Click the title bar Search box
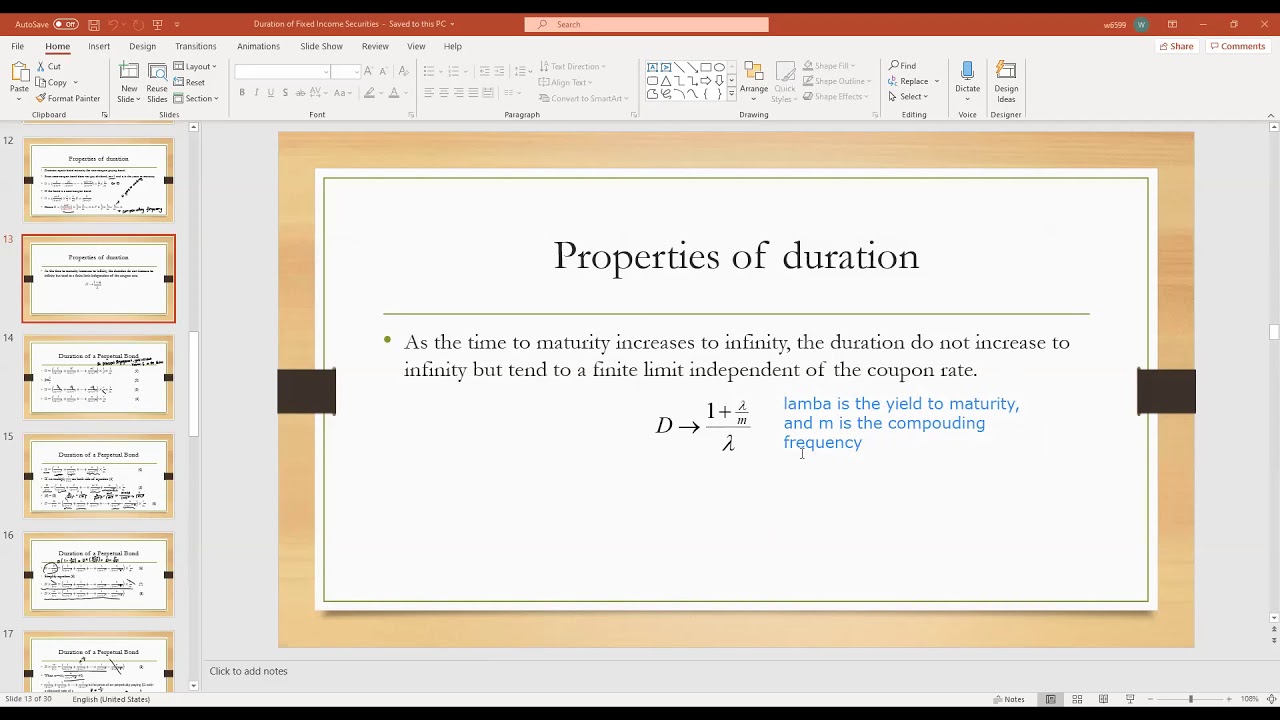 [647, 24]
